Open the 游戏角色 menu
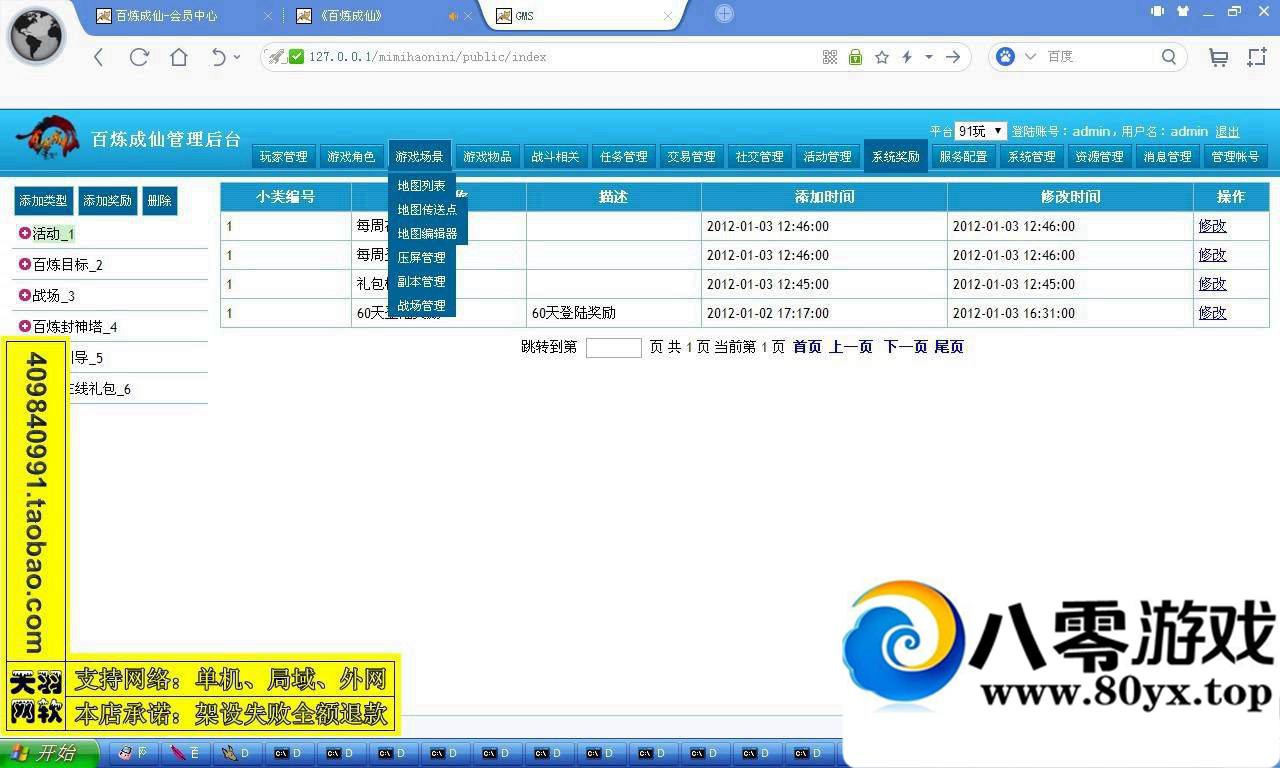 [x=351, y=157]
